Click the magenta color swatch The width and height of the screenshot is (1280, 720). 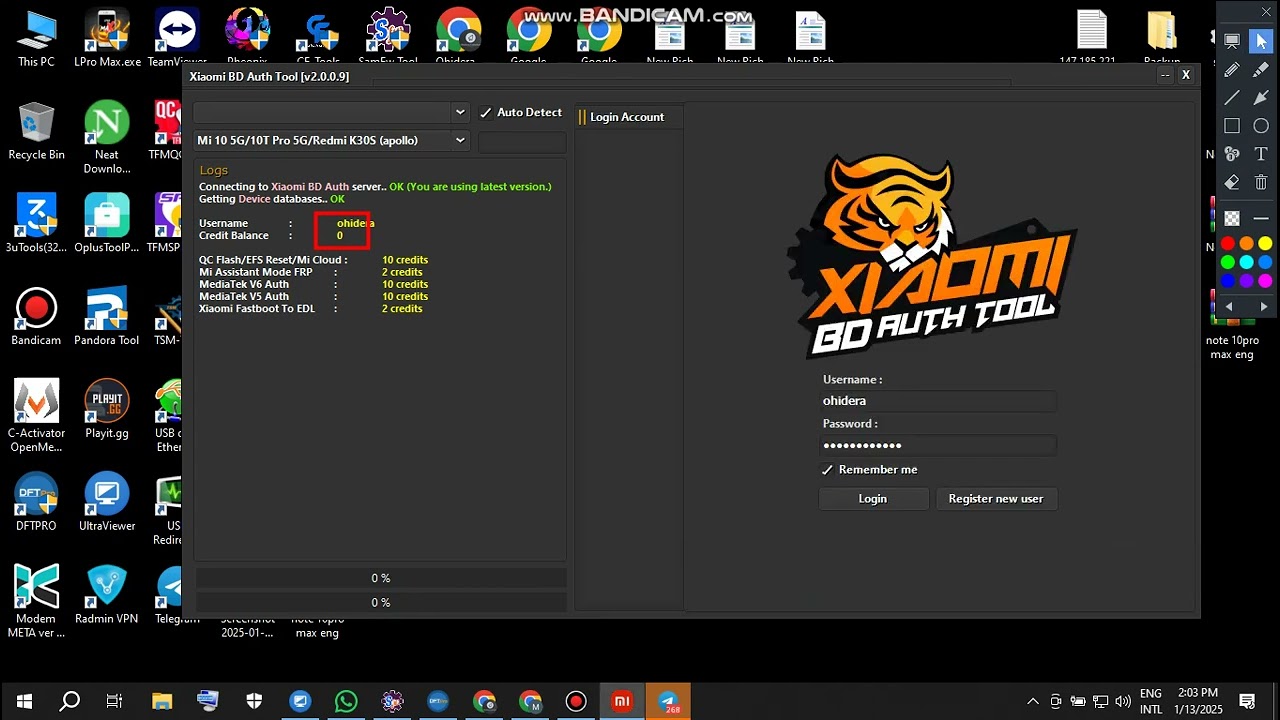tap(1265, 281)
